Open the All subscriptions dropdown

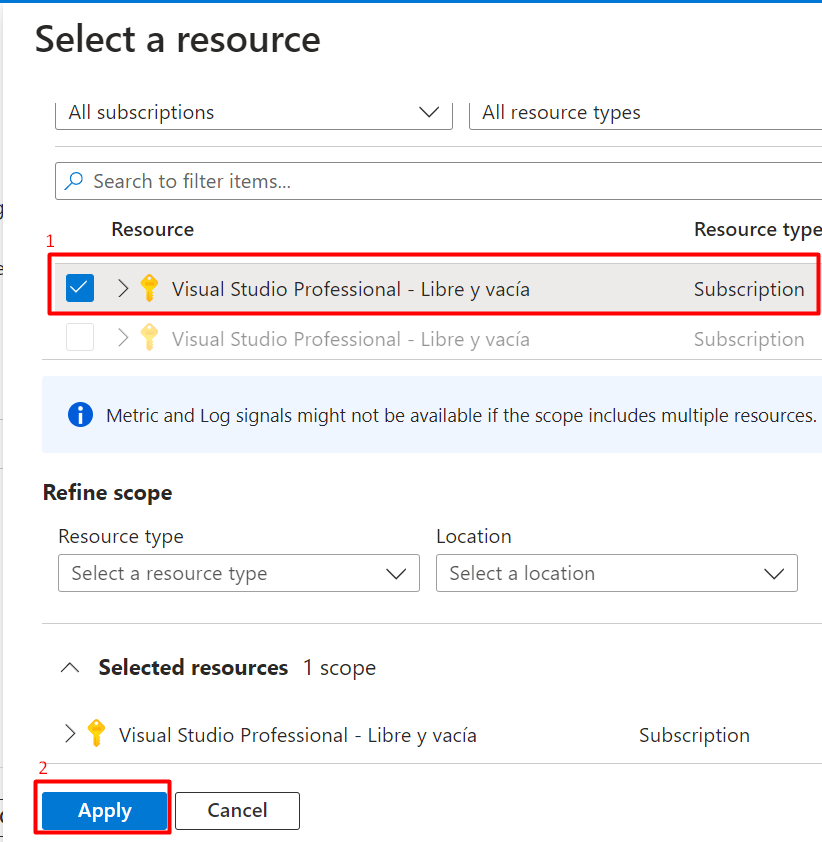254,113
